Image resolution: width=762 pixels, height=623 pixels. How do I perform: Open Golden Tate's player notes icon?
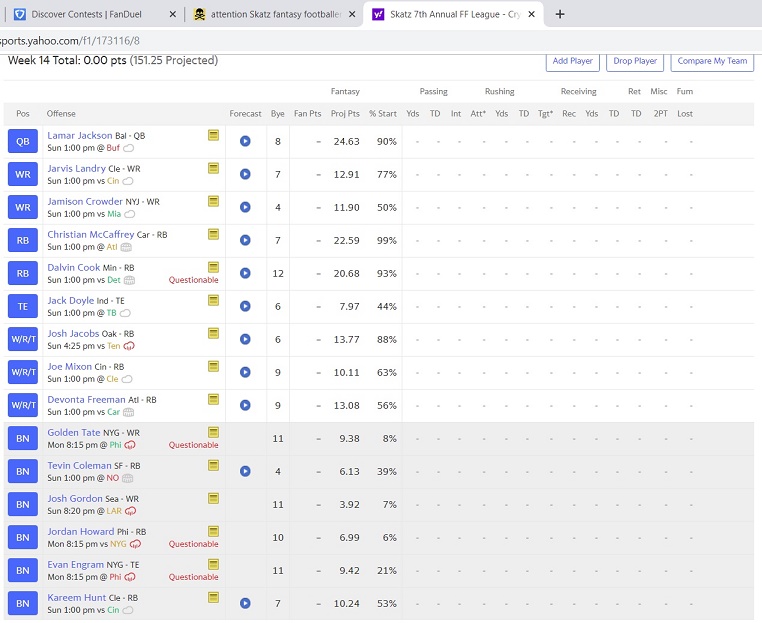coord(213,433)
